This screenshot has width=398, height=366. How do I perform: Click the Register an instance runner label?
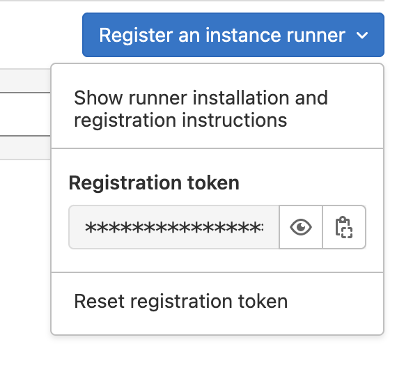[222, 35]
